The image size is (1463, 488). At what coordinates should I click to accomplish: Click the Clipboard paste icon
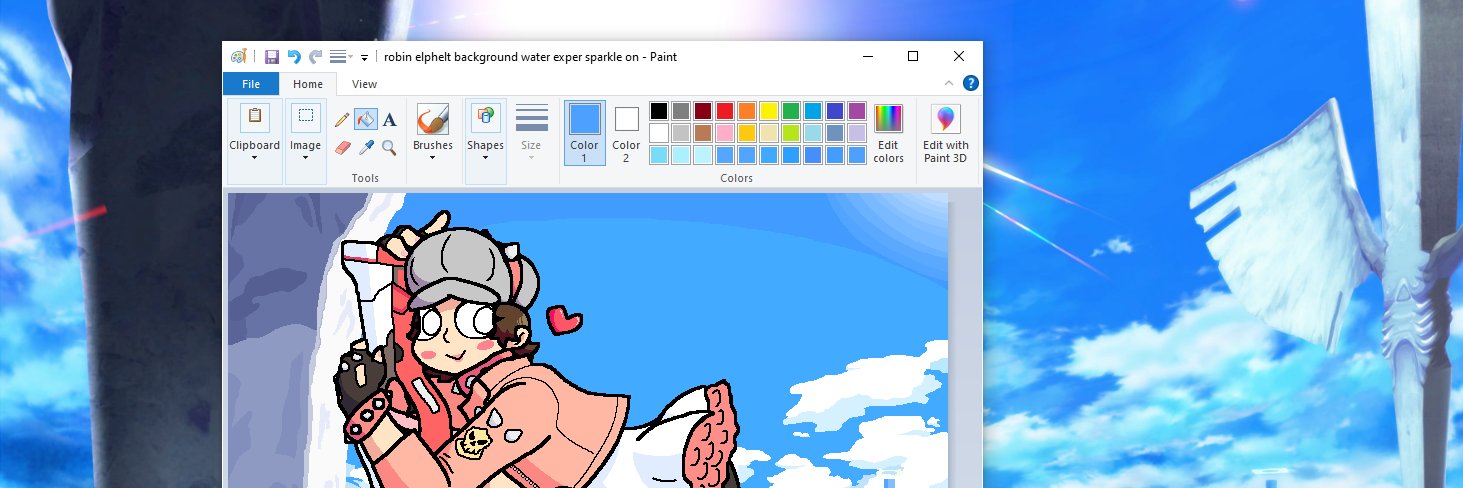pos(255,117)
